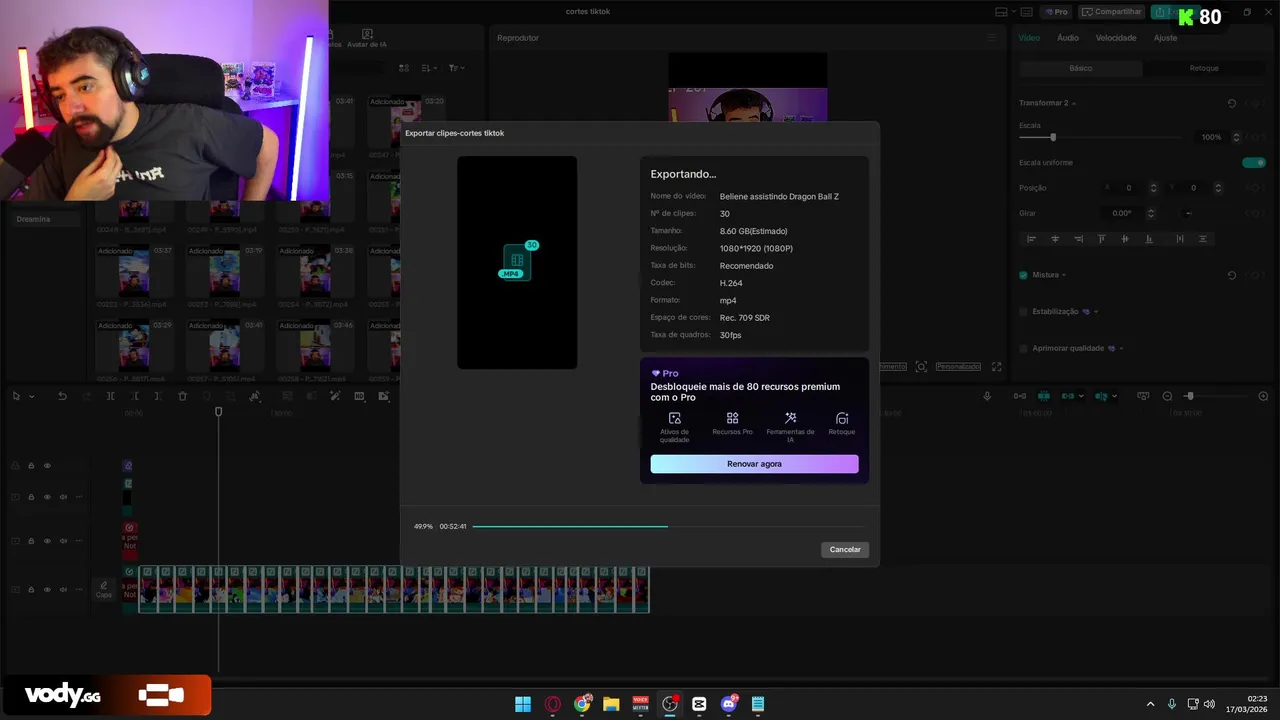This screenshot has width=1280, height=720.
Task: Click the preview axis icon left of zoom out
Action: point(1143,396)
